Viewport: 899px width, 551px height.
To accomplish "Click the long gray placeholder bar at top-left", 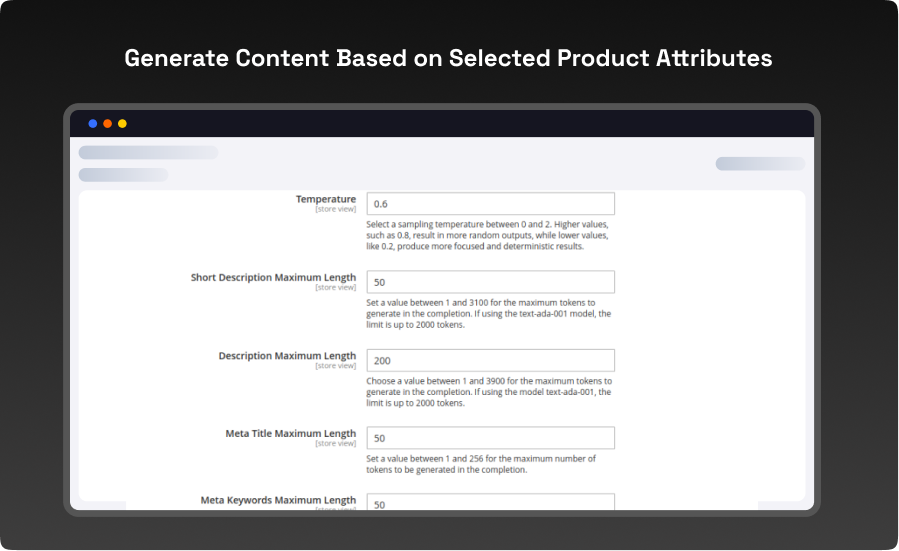I will 148,152.
